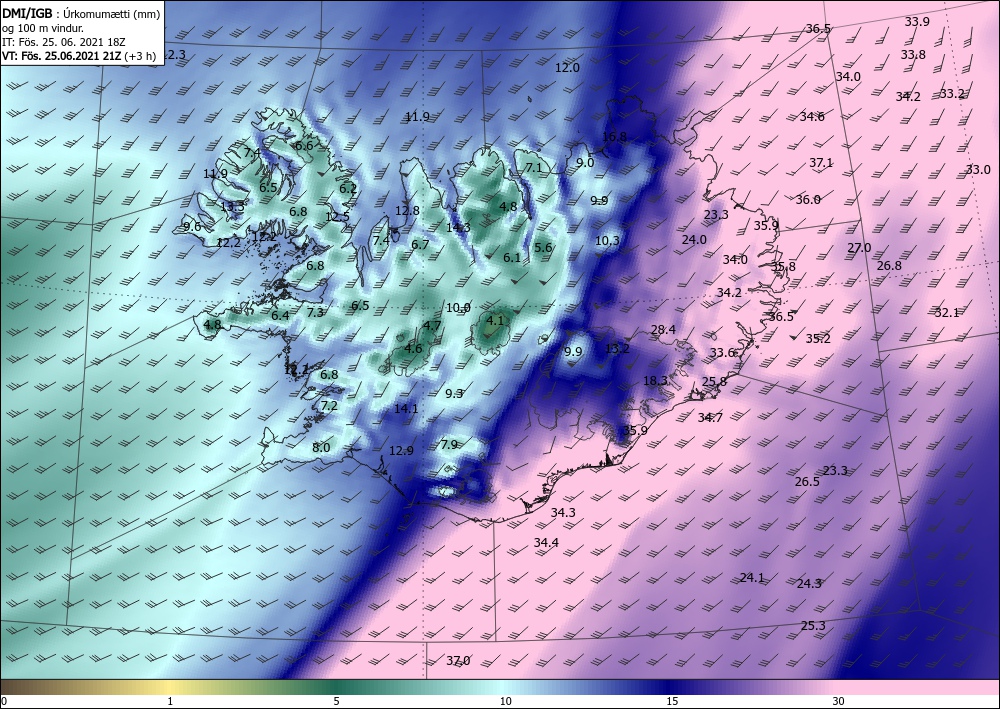Click the 33.9 value on the map
This screenshot has width=1000, height=709.
(x=917, y=22)
